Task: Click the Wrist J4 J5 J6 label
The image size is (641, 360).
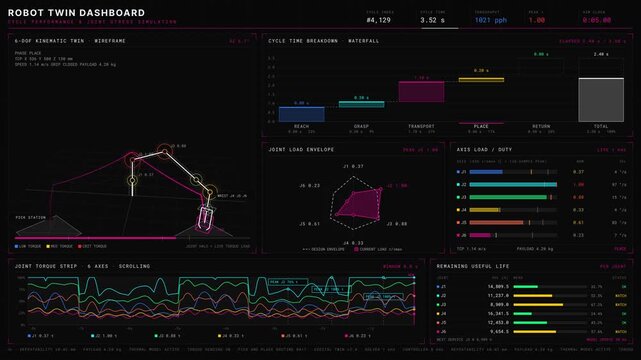Action: pyautogui.click(x=232, y=196)
